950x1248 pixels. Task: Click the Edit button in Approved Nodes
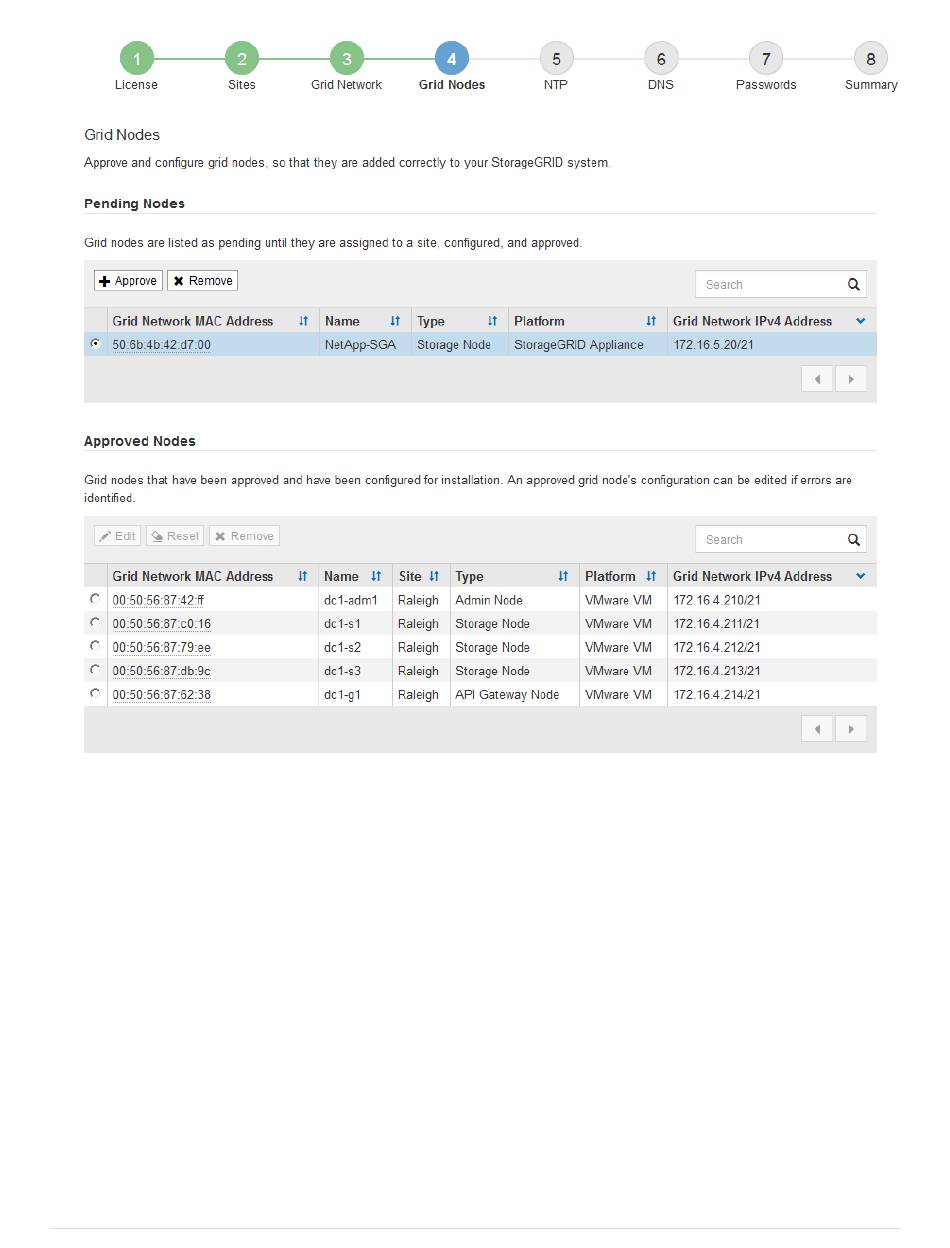[117, 536]
